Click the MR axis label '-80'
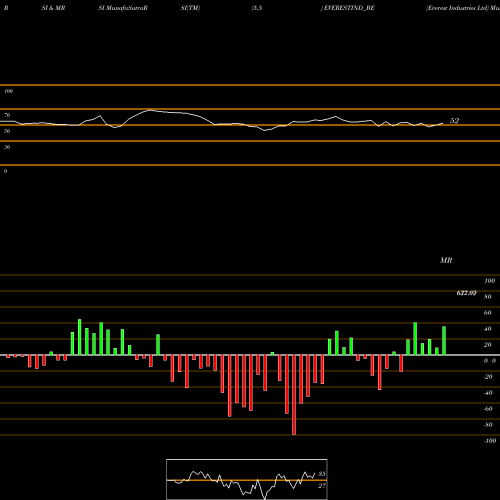Viewport: 500px width, 500px height. coord(488,425)
